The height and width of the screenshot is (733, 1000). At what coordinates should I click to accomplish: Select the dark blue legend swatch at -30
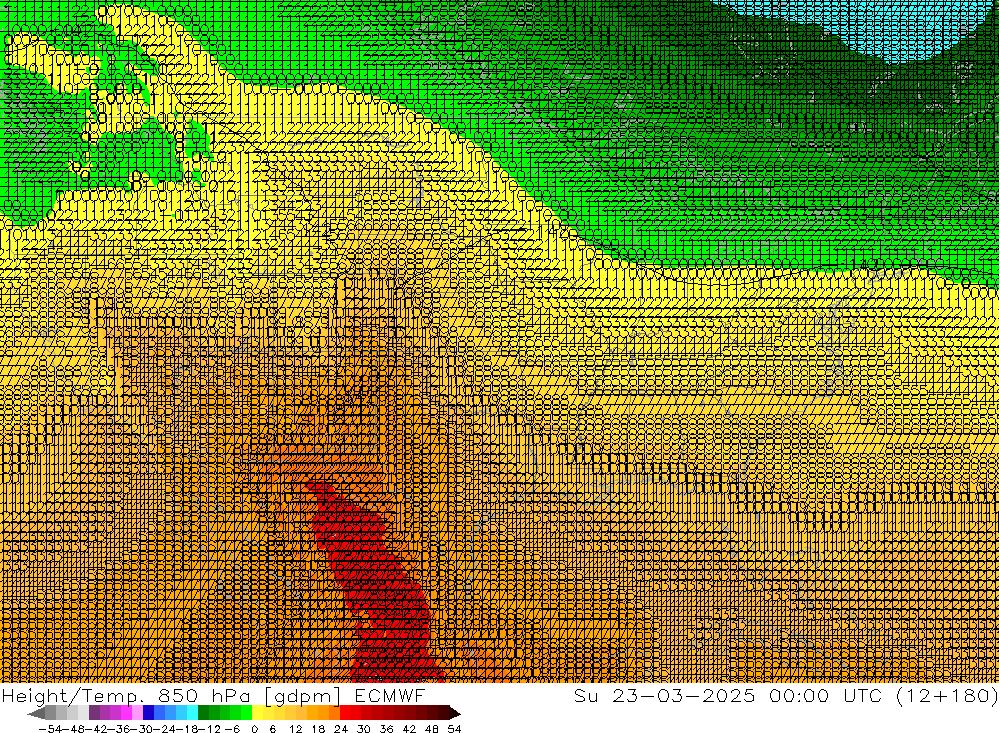point(148,713)
